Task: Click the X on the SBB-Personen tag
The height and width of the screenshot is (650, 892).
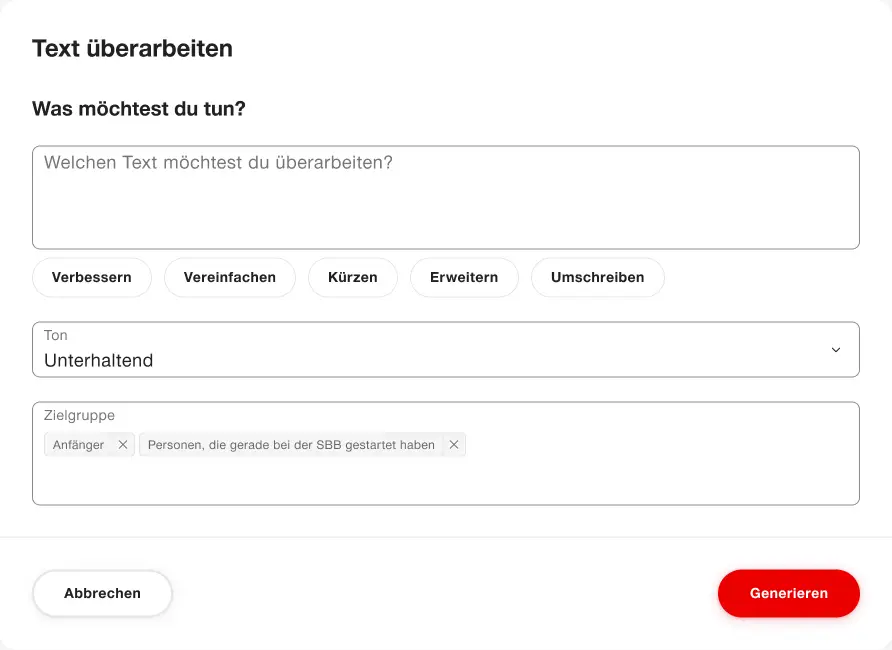Action: click(x=453, y=444)
